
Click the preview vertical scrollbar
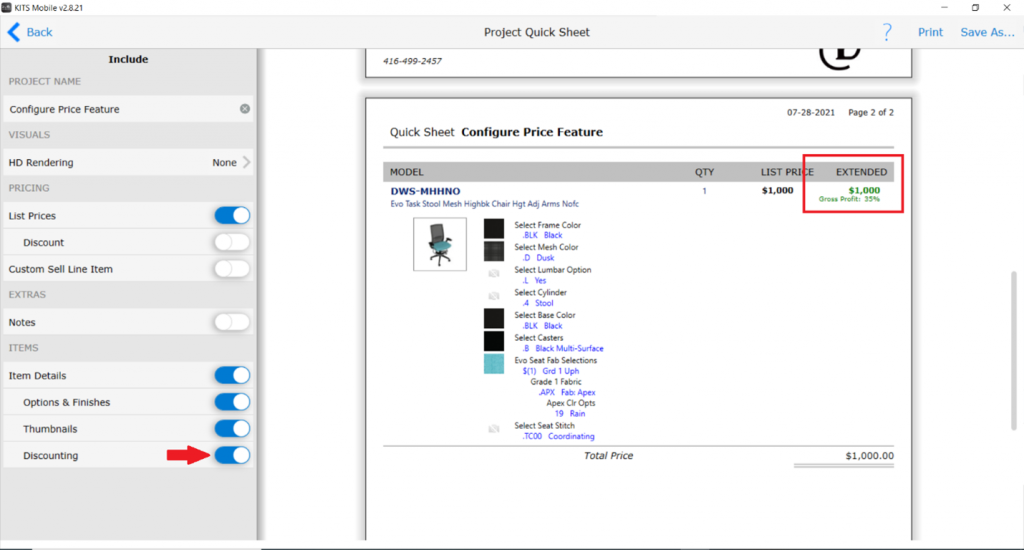click(x=1014, y=351)
